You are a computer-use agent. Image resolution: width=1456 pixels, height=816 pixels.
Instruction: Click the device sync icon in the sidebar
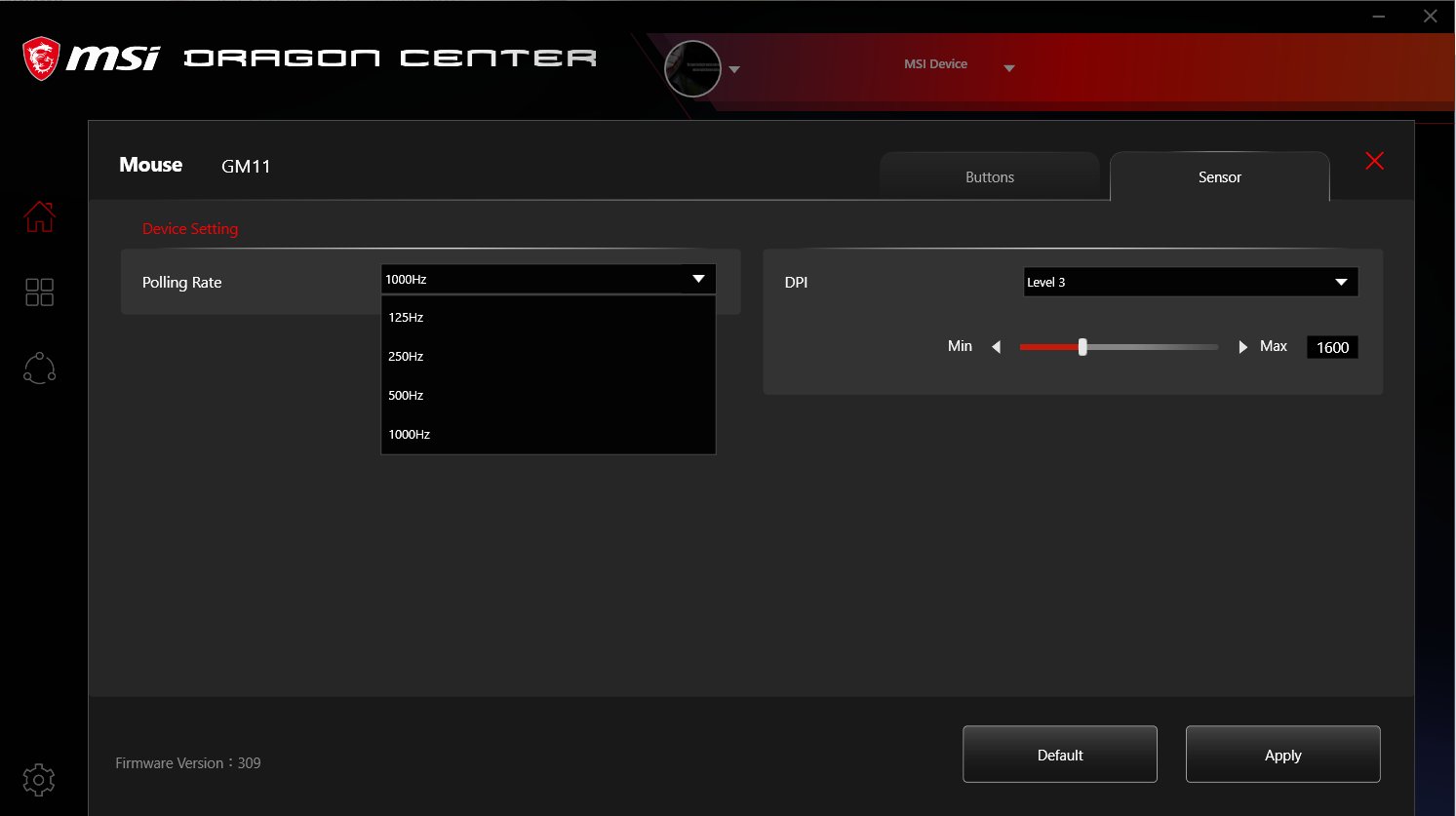(38, 368)
